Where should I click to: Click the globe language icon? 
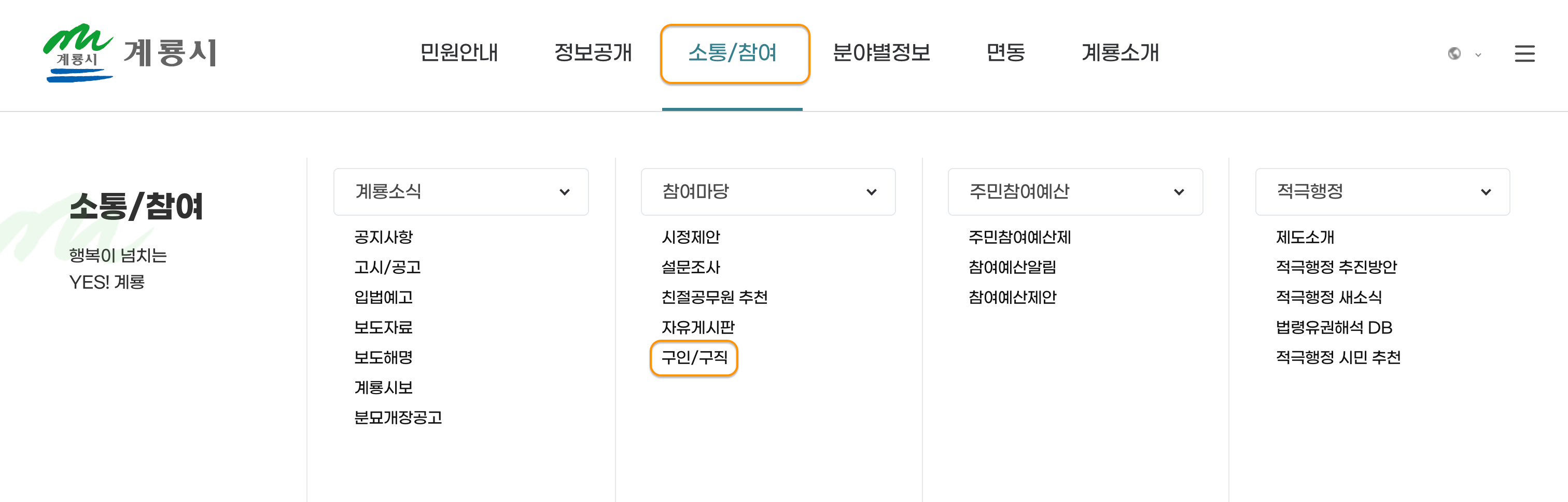click(x=1453, y=54)
